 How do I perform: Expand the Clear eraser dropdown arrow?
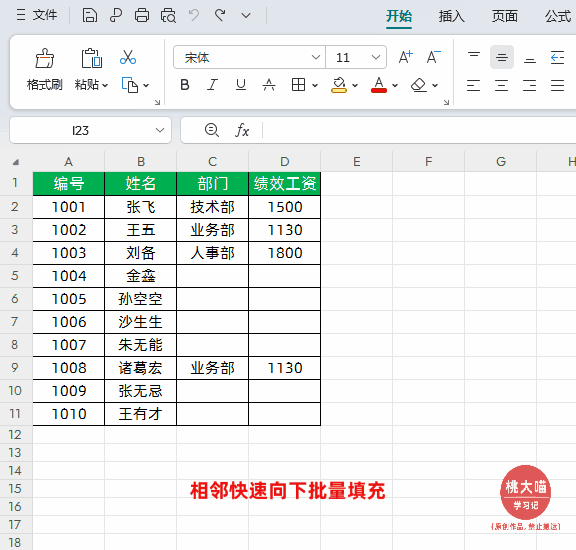pos(435,86)
